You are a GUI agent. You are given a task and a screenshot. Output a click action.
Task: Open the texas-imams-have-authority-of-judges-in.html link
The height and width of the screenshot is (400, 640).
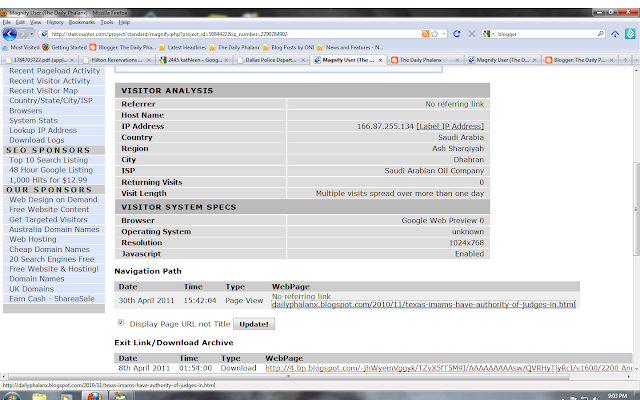(x=423, y=304)
